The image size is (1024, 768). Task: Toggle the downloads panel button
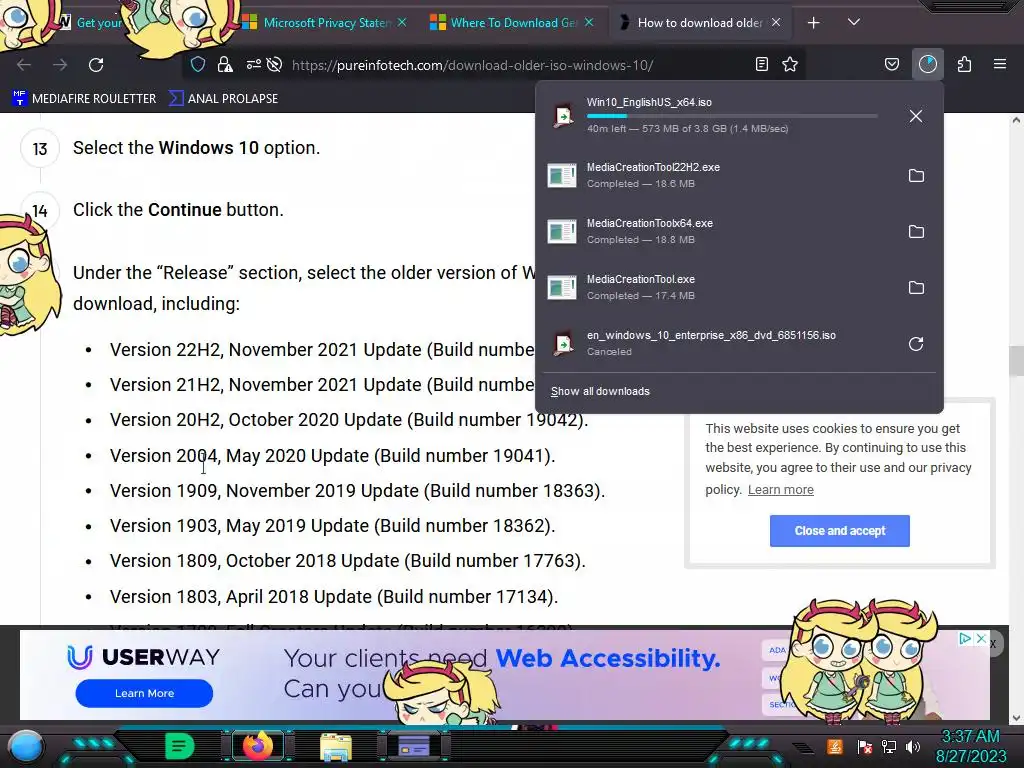coord(927,64)
